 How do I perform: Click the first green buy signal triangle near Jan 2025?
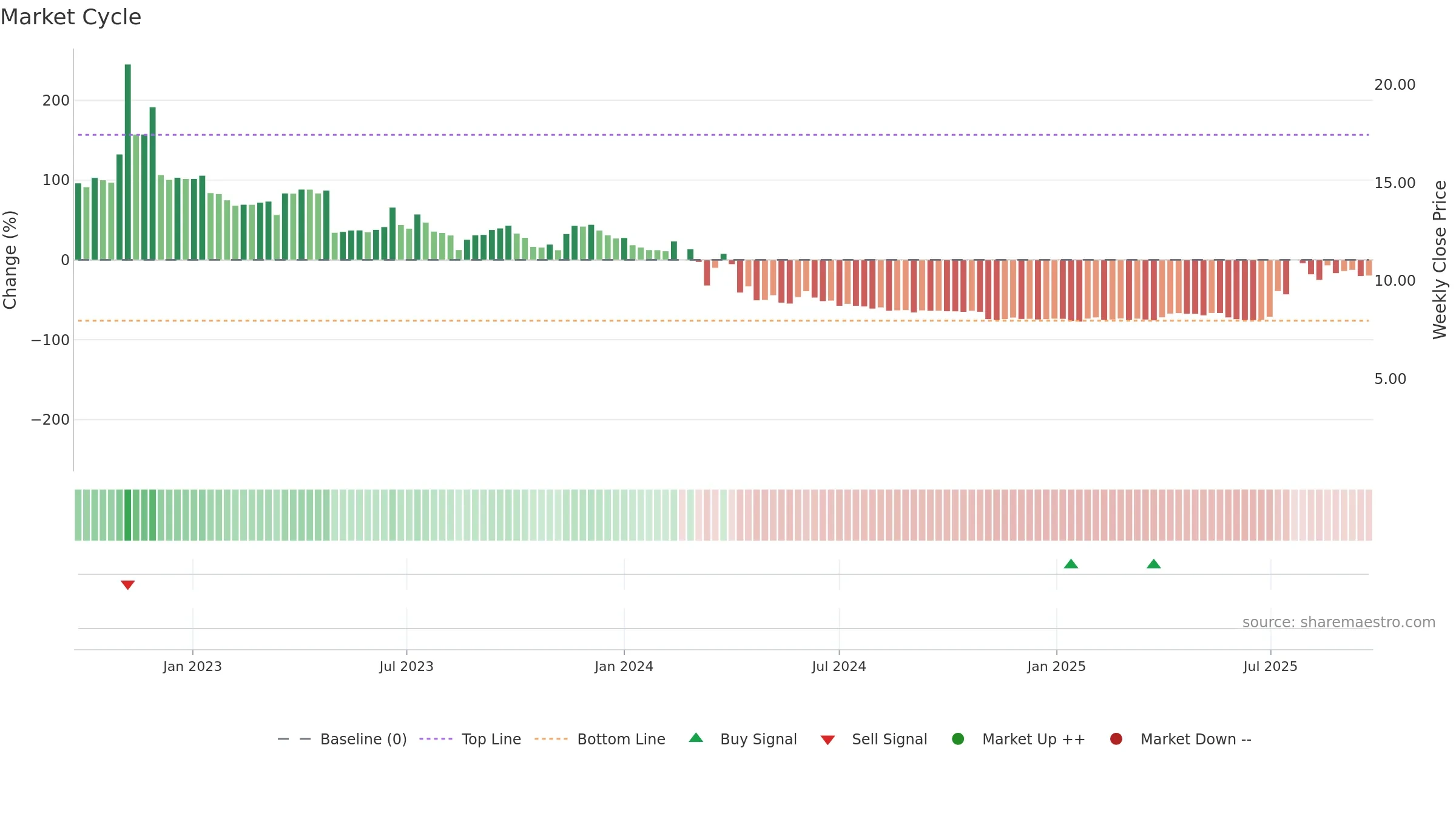(x=1071, y=564)
